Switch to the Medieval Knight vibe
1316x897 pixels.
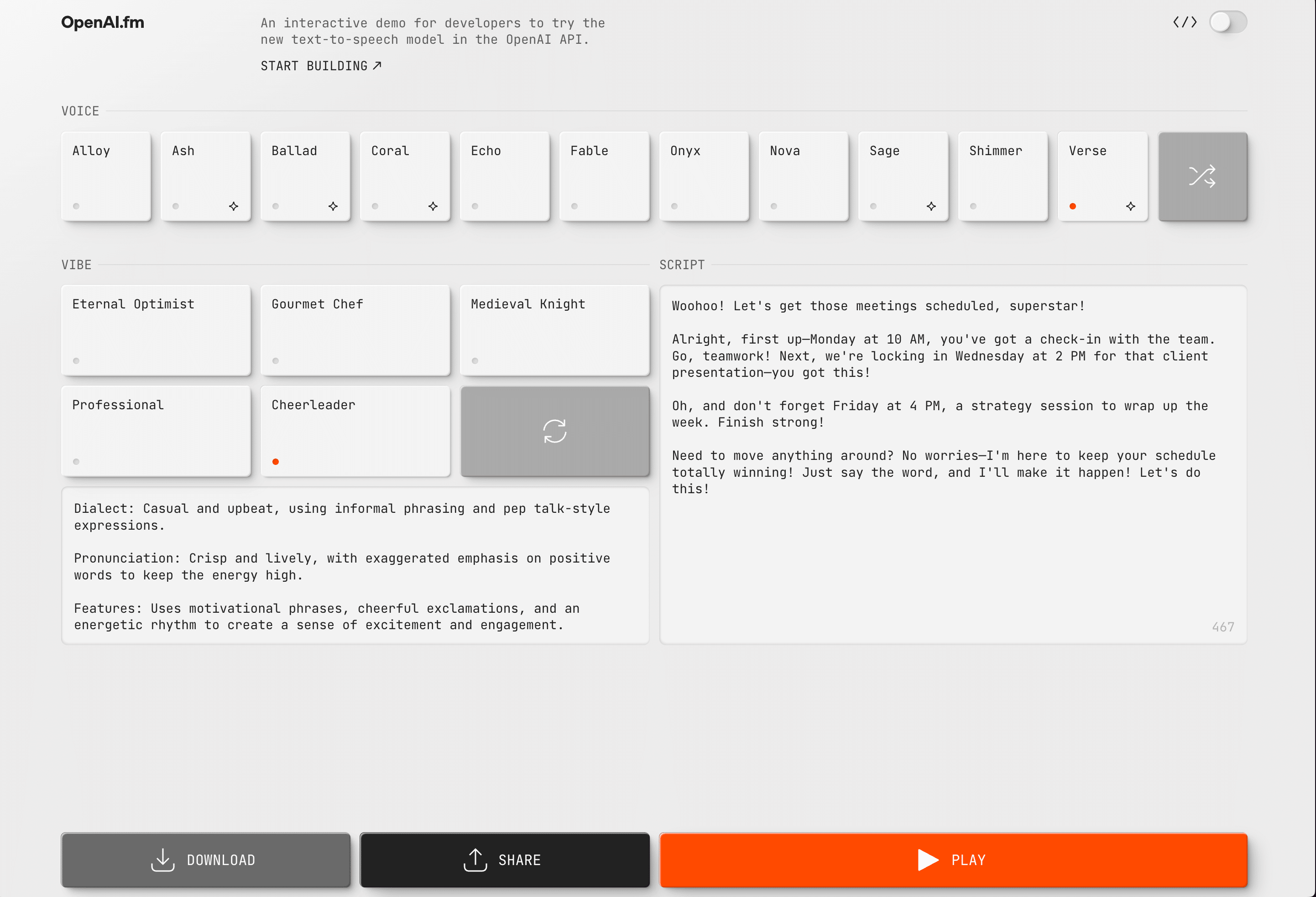(554, 330)
